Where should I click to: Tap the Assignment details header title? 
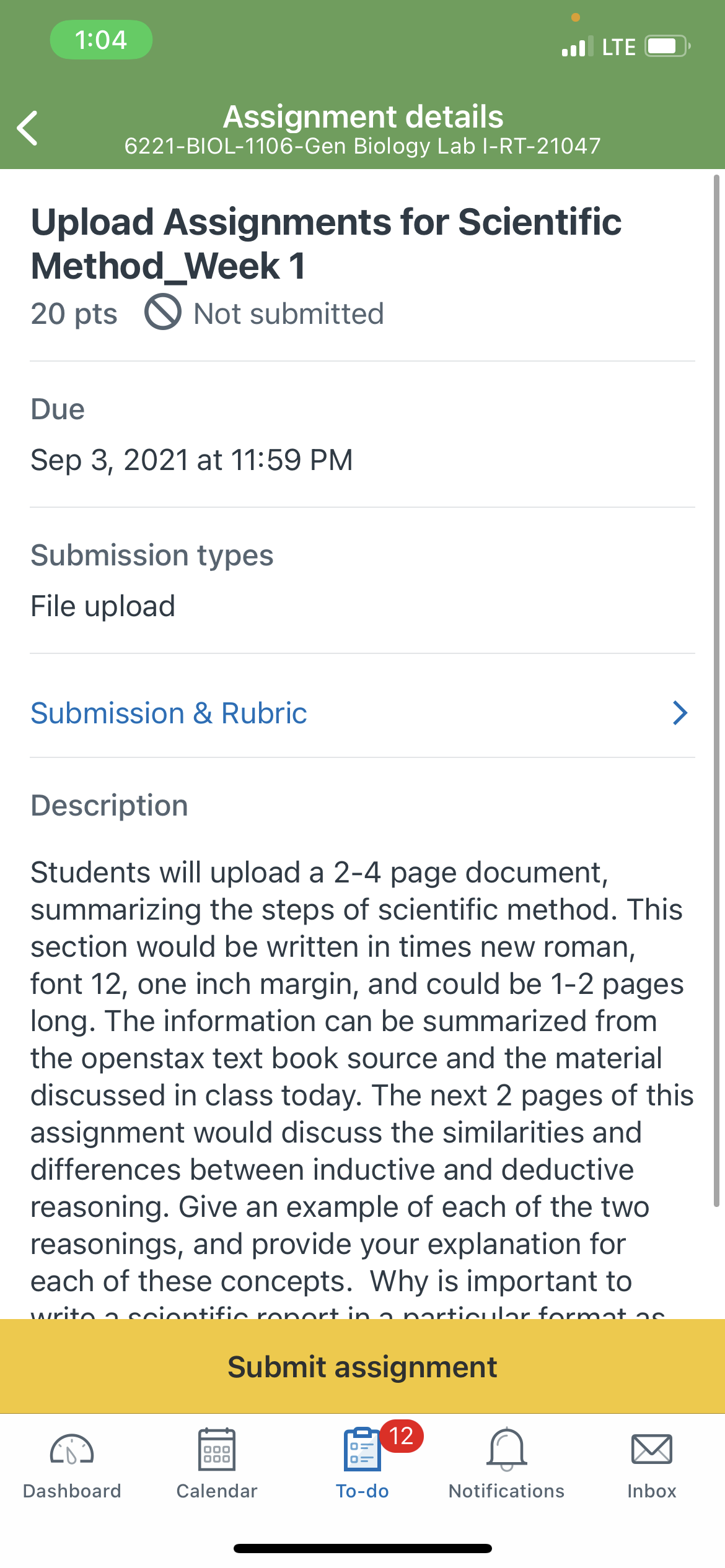click(x=363, y=116)
